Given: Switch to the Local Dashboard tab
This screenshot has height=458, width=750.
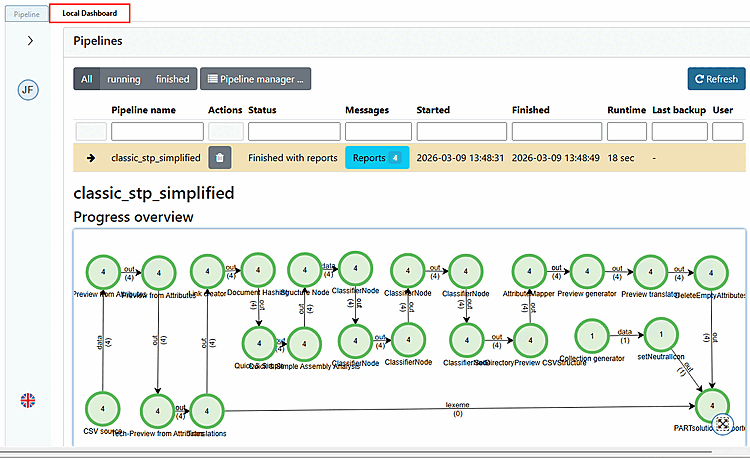Looking at the screenshot, I should 89,13.
